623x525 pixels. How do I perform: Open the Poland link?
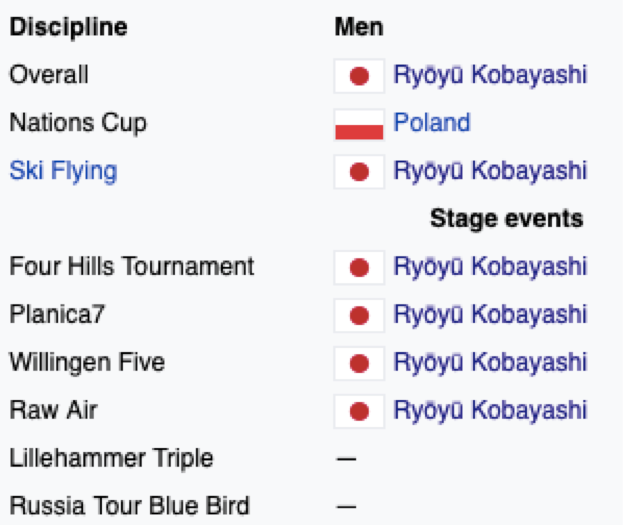point(431,122)
